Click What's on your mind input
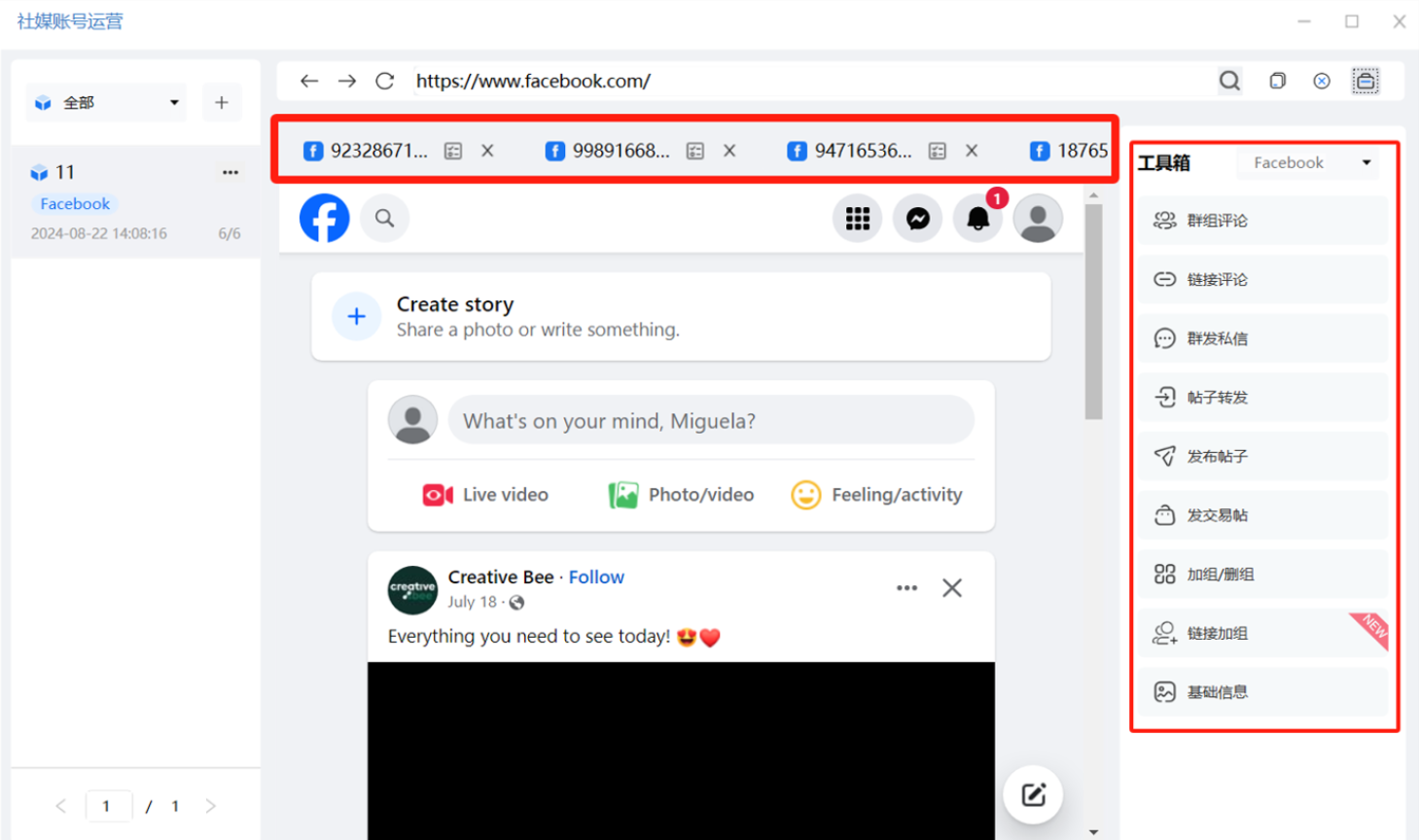Screen dimensions: 1419x840 click(711, 420)
